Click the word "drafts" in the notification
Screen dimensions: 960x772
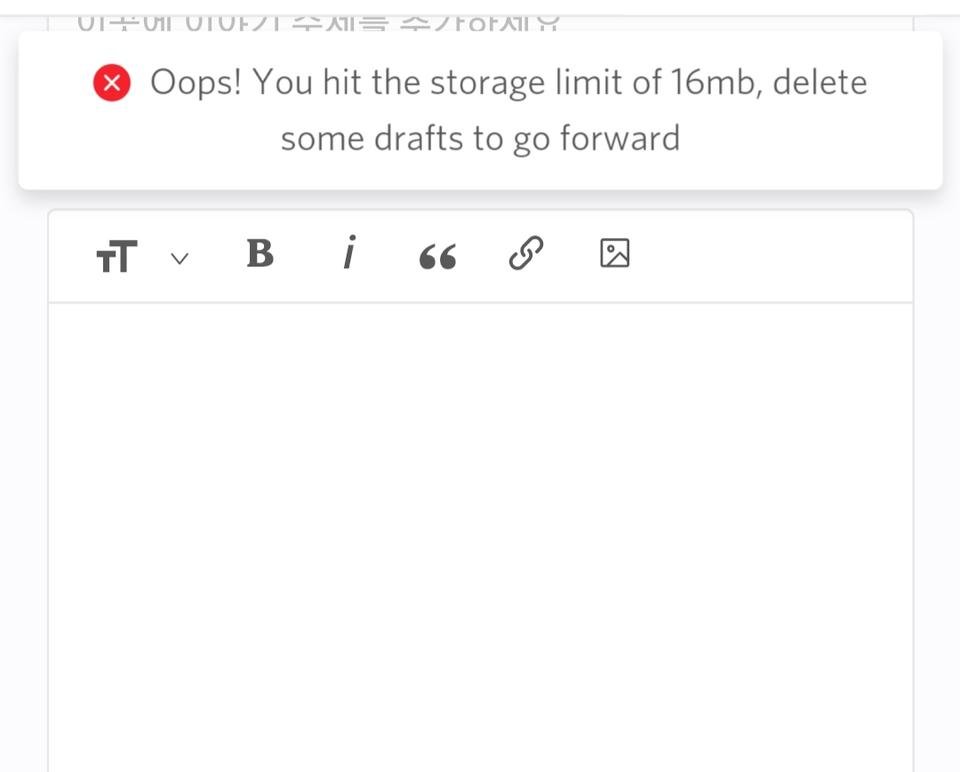[420, 138]
